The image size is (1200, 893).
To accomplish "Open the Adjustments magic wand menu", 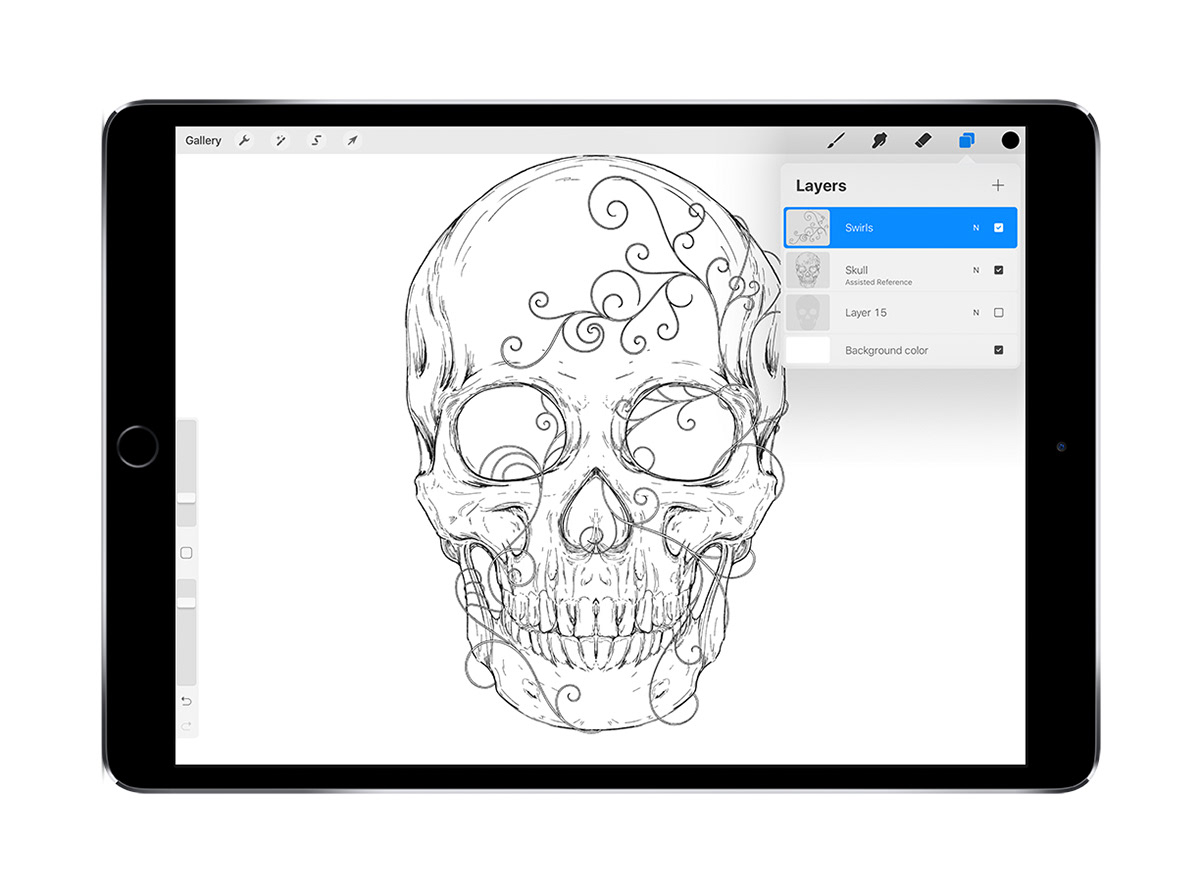I will [x=281, y=141].
